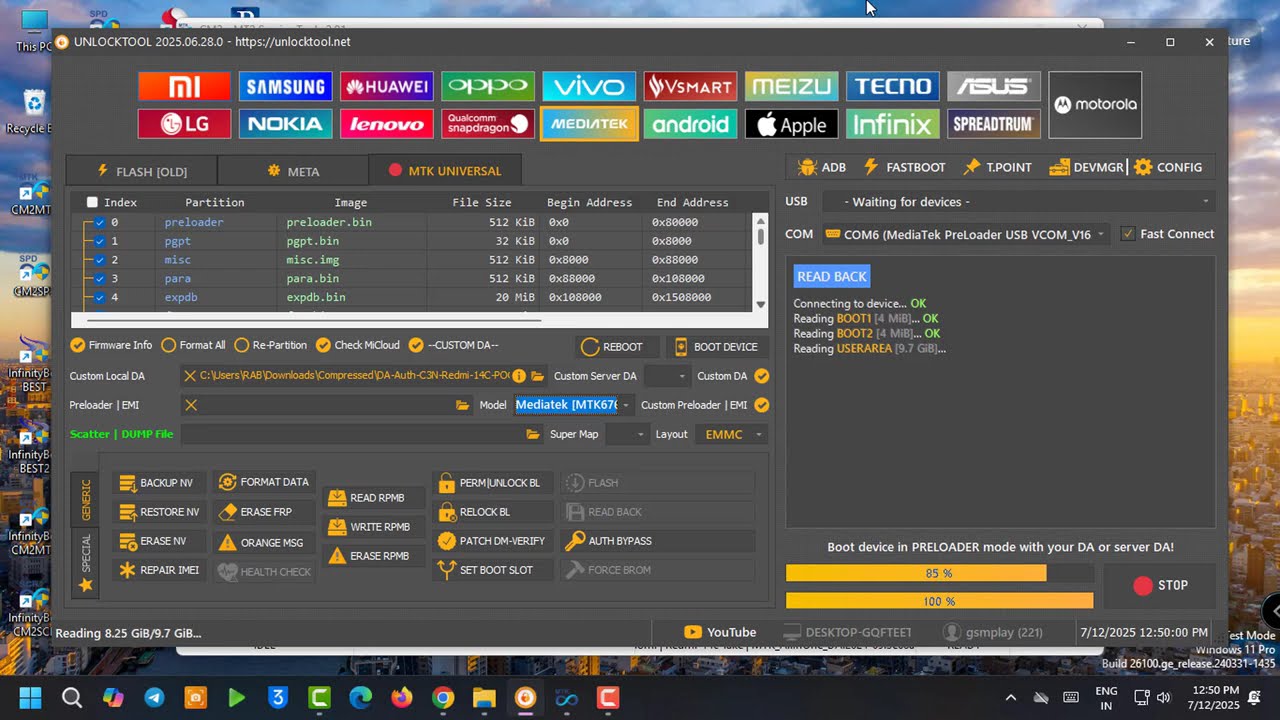This screenshot has width=1280, height=720.
Task: Open Windows Start menu
Action: (x=30, y=698)
